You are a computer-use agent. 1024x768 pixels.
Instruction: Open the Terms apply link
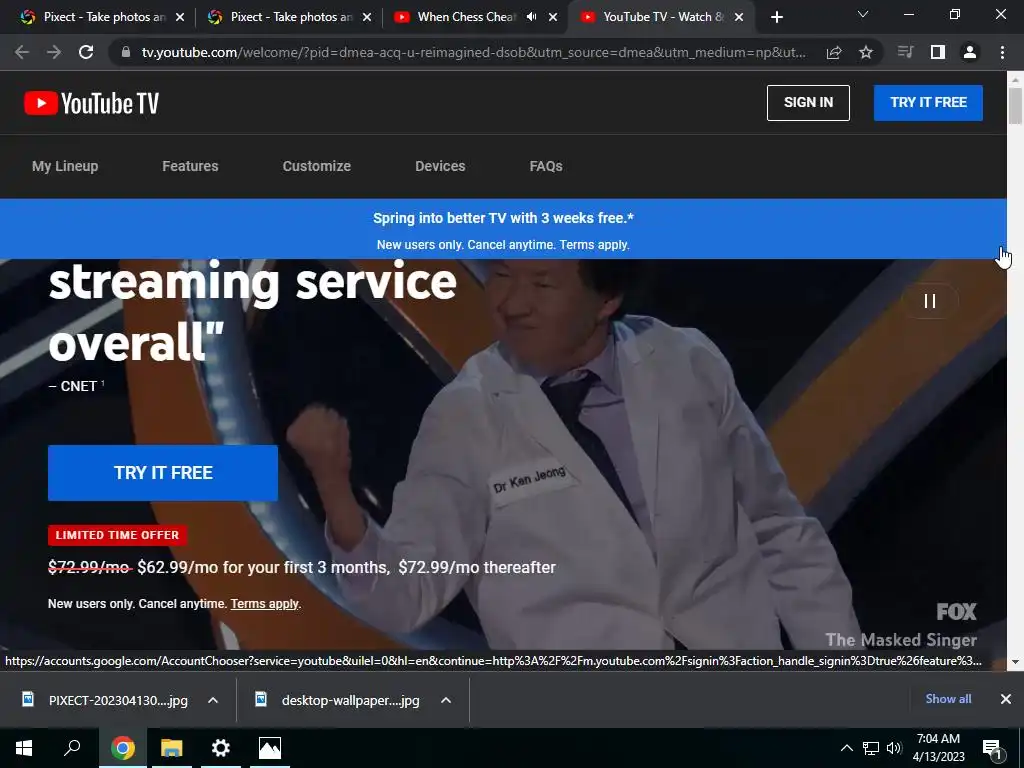[x=264, y=603]
